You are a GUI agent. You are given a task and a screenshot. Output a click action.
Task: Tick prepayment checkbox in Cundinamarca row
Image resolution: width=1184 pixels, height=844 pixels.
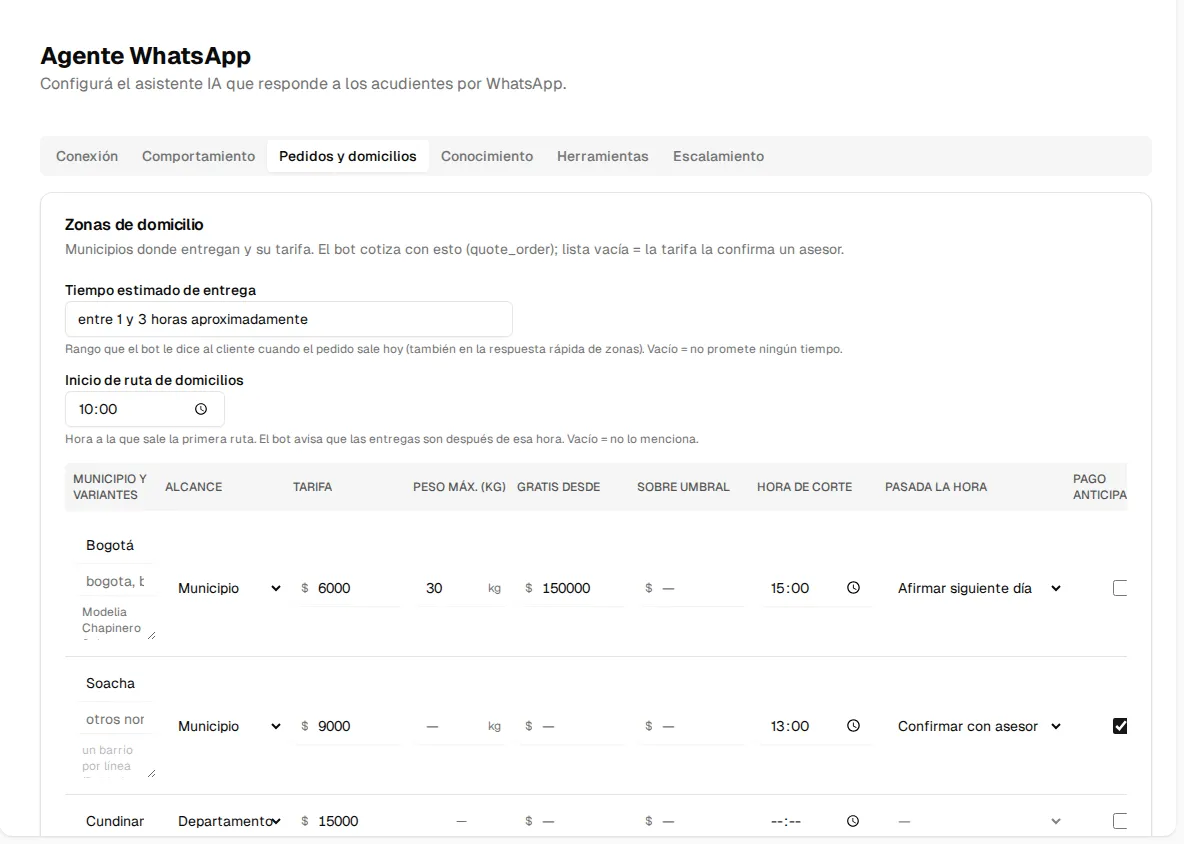[1120, 821]
